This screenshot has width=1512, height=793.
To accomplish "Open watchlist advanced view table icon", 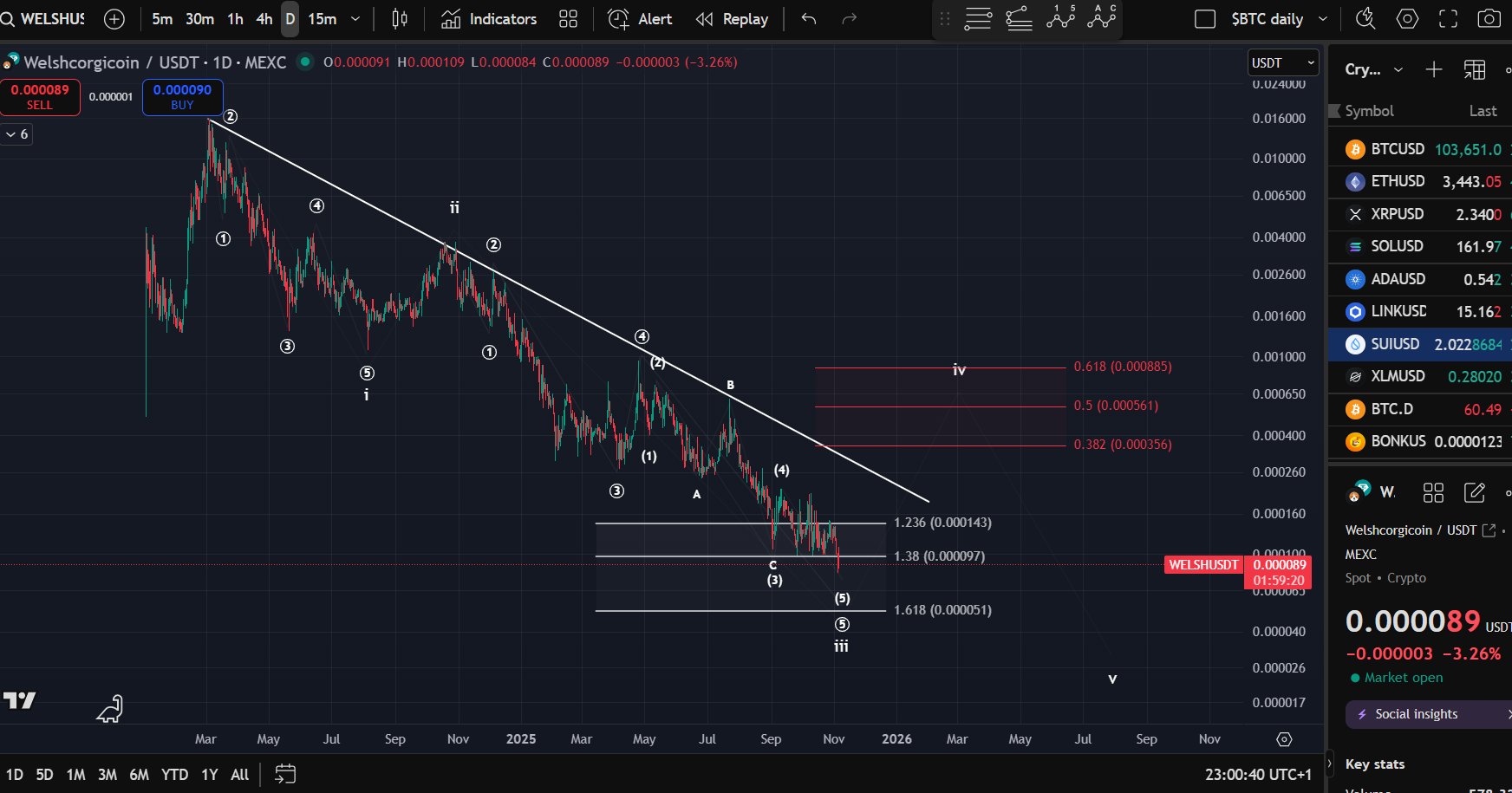I will (1475, 69).
